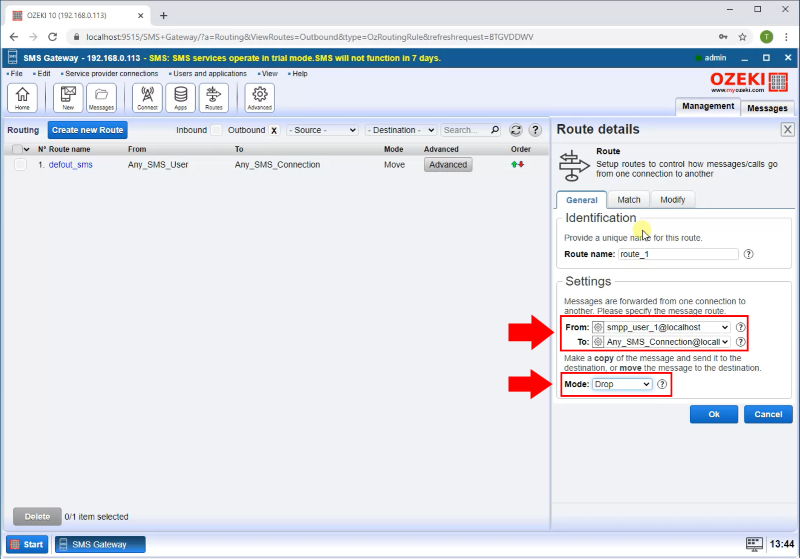800x559 pixels.
Task: Click the Delete button
Action: pos(37,516)
